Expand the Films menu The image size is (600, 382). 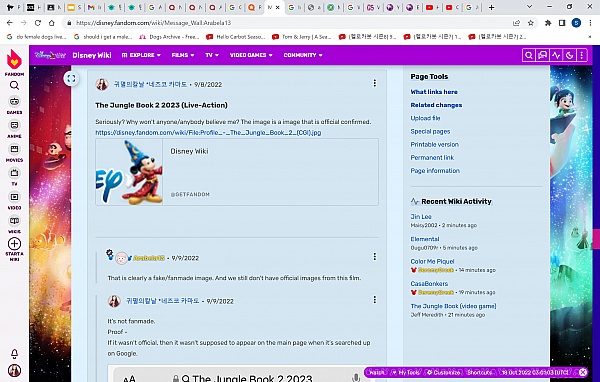click(x=183, y=55)
